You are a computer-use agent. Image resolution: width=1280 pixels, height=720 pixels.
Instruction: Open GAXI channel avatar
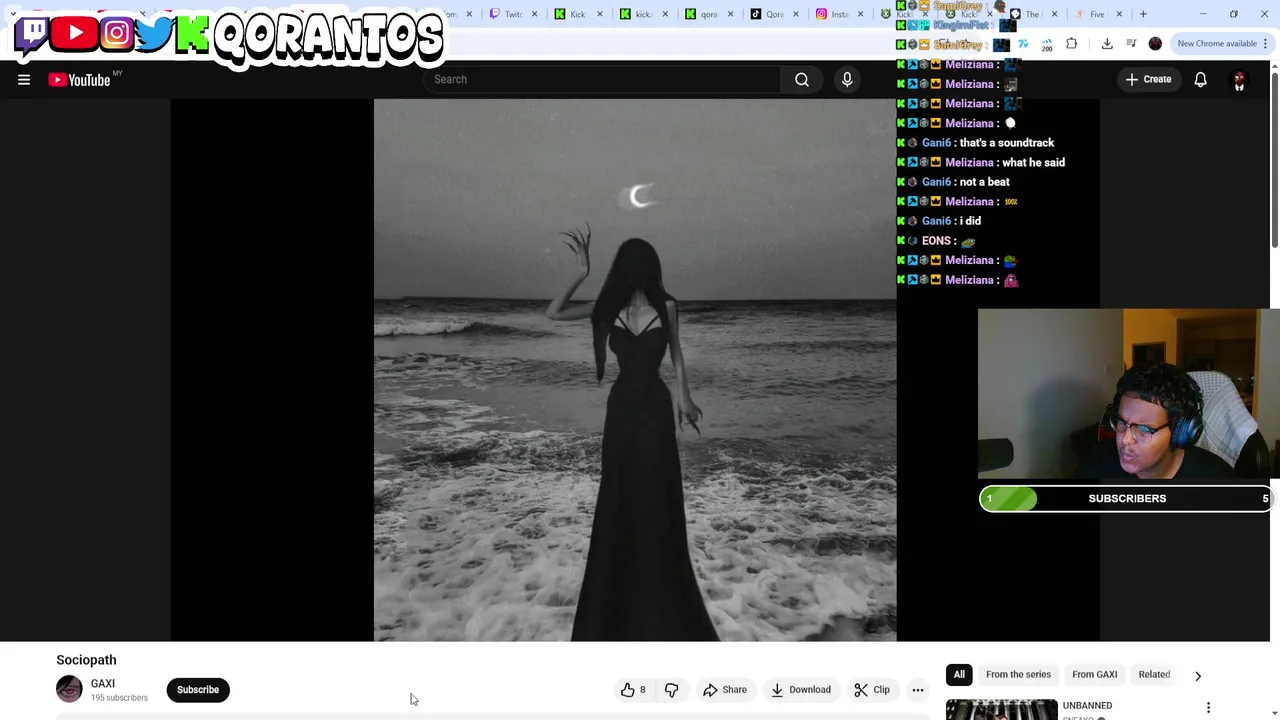(69, 689)
